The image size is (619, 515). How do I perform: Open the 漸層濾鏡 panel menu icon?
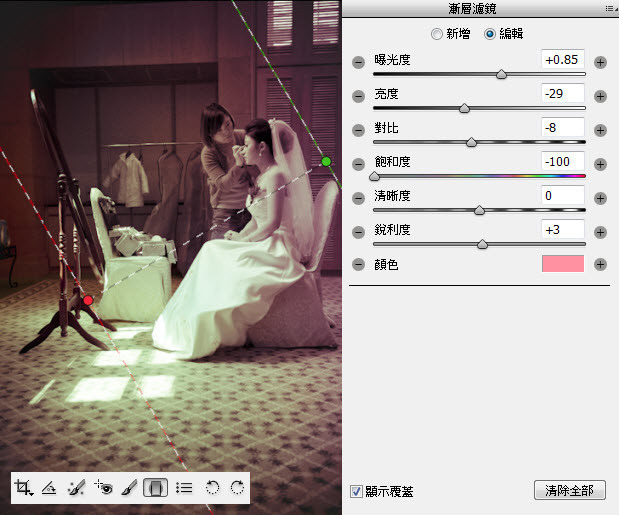pos(611,8)
